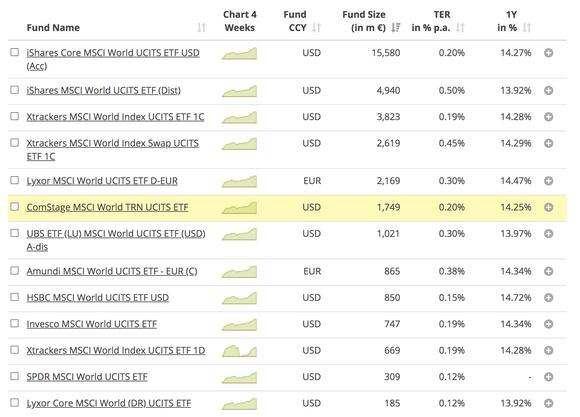Add Xtrackers MSCI World Index 1C via plus icon
The image size is (580, 417).
click(549, 117)
